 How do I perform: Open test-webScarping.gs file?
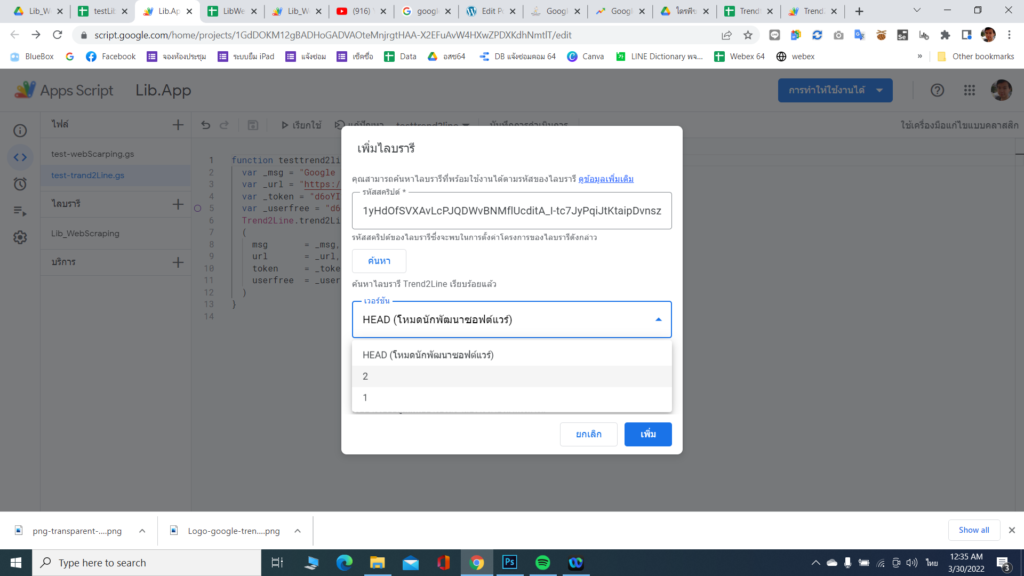pyautogui.click(x=93, y=154)
